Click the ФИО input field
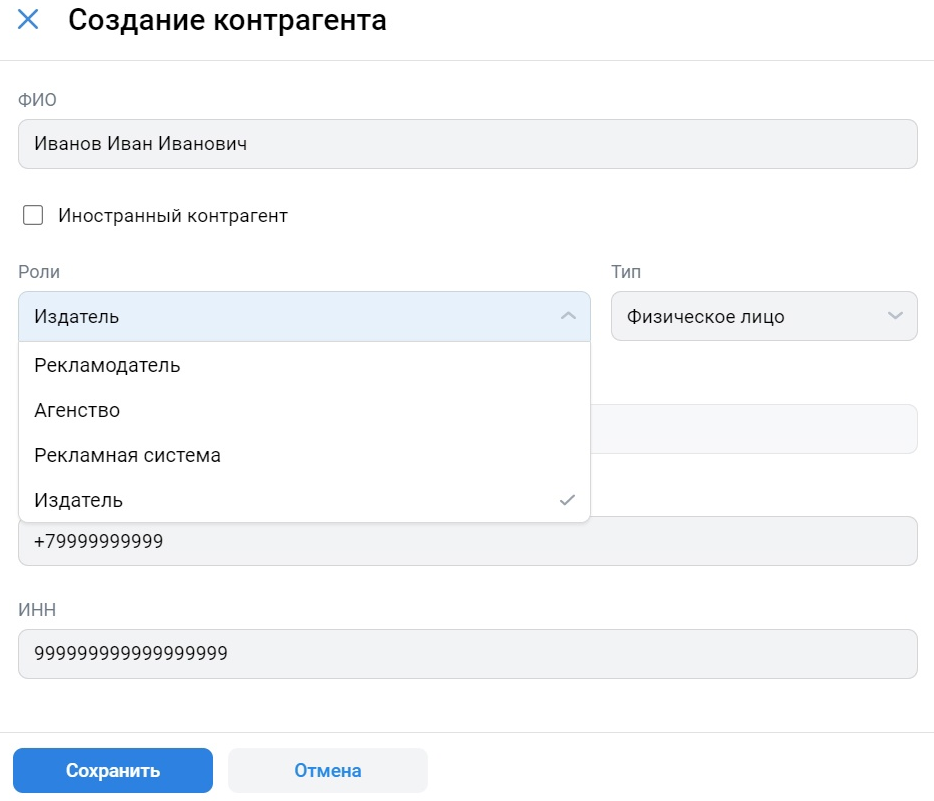Viewport: 934px width, 801px height. [466, 143]
